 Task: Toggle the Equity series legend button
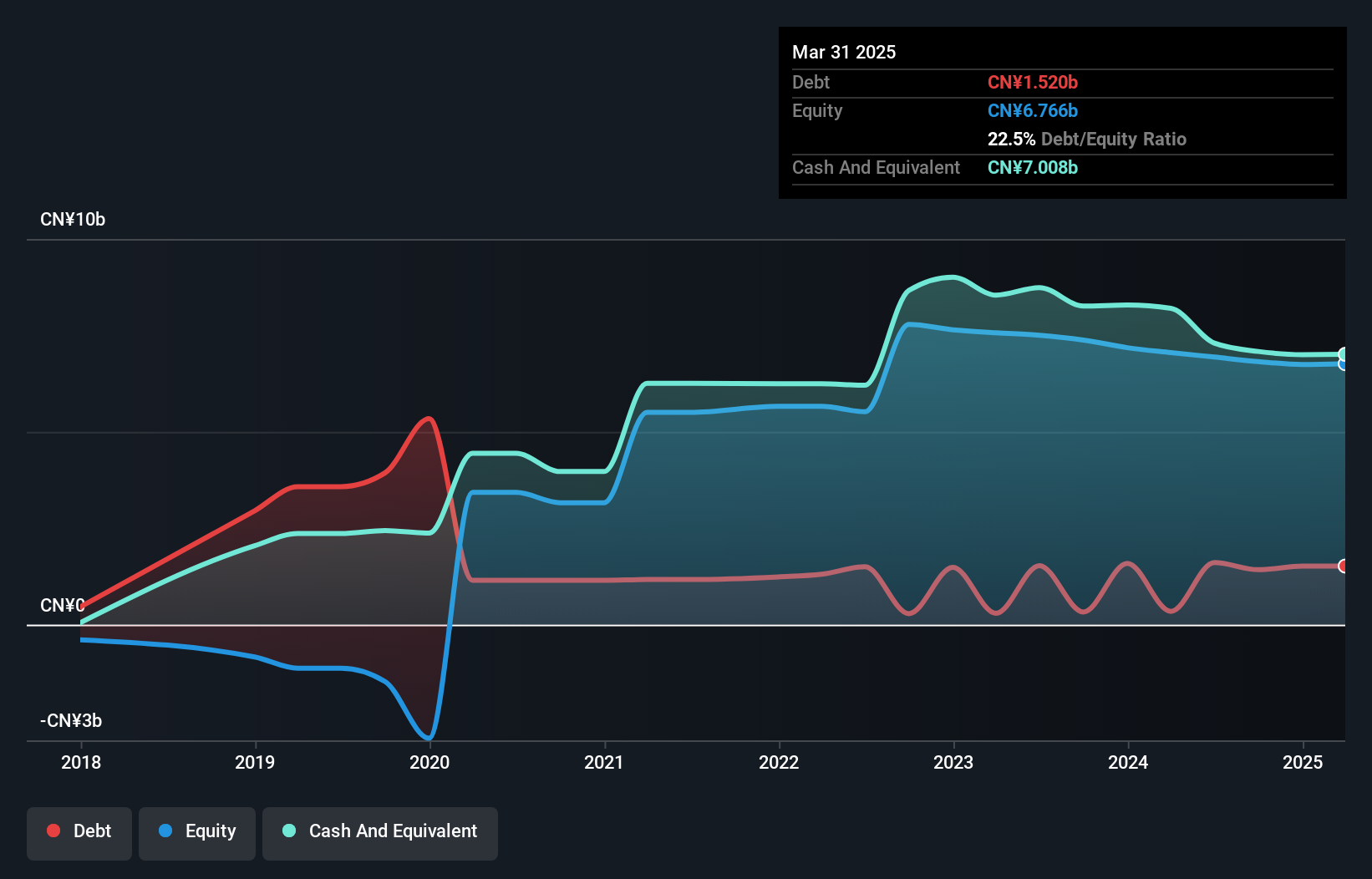point(197,833)
